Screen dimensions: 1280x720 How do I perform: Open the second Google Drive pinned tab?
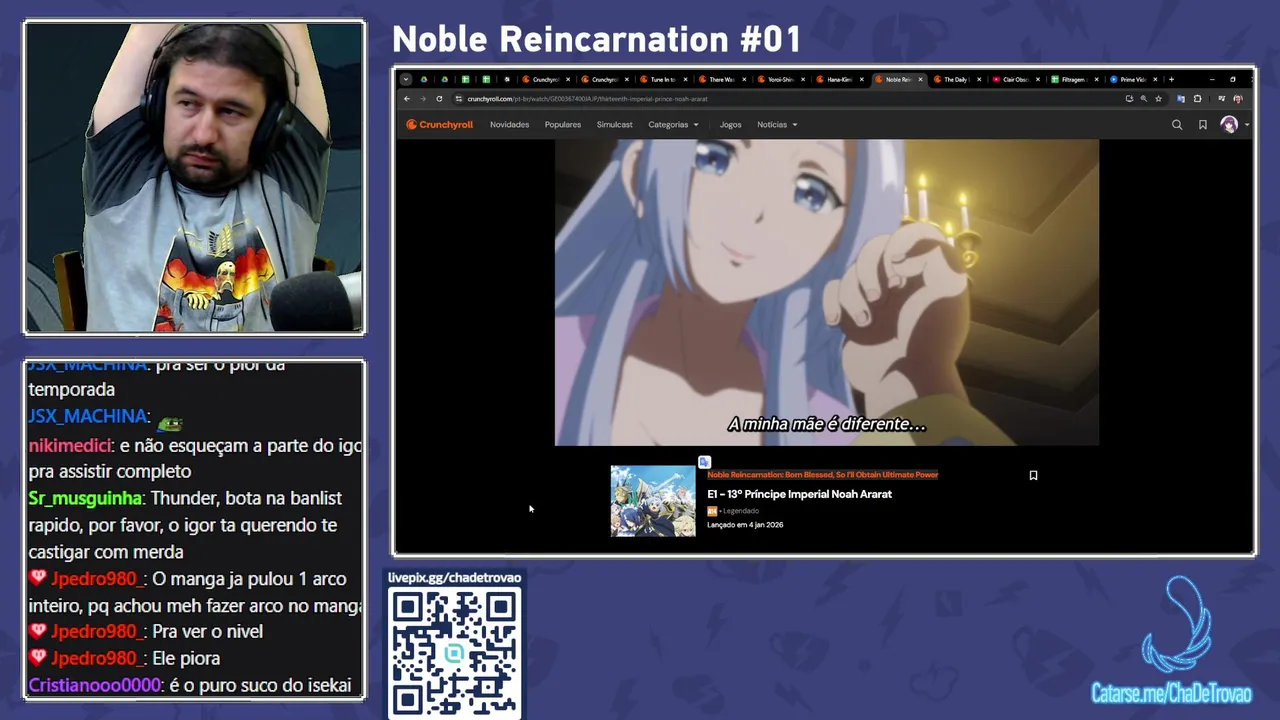tap(445, 79)
